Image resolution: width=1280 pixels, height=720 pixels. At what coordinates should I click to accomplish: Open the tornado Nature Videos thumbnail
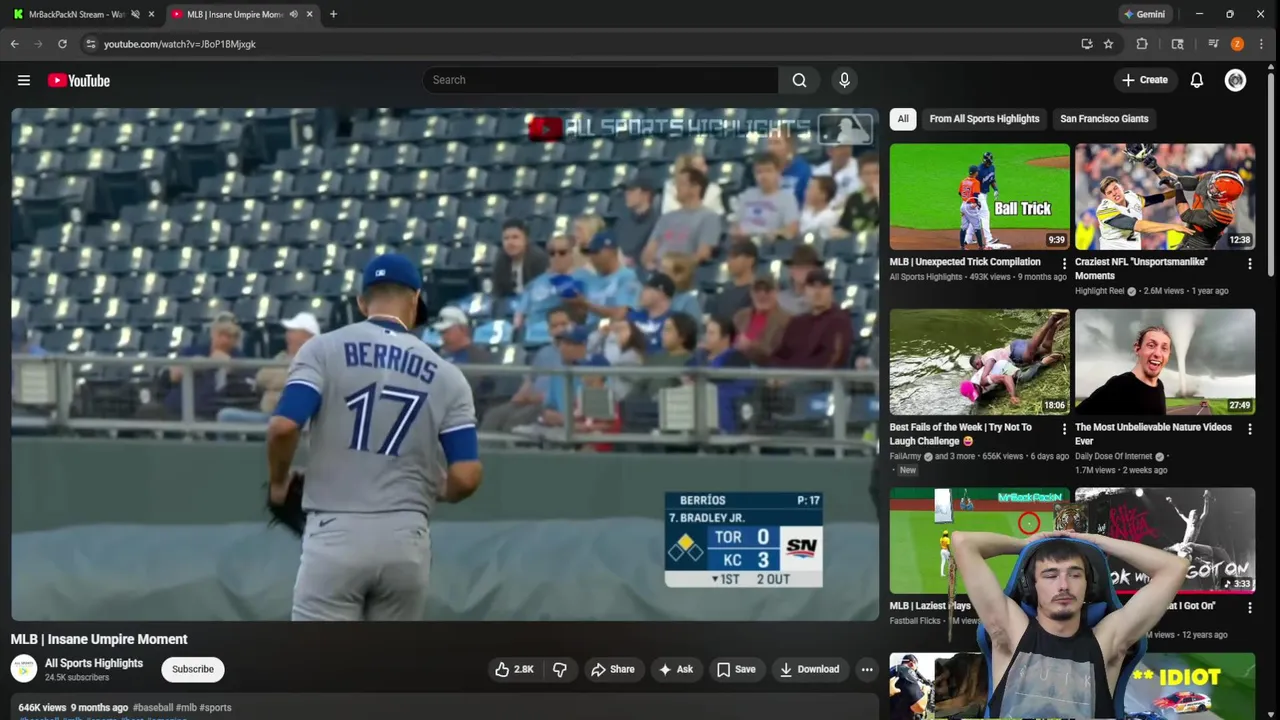click(x=1165, y=361)
